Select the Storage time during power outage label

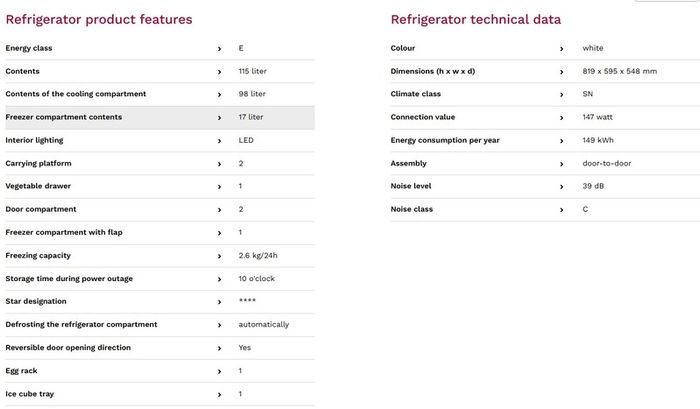(x=69, y=279)
